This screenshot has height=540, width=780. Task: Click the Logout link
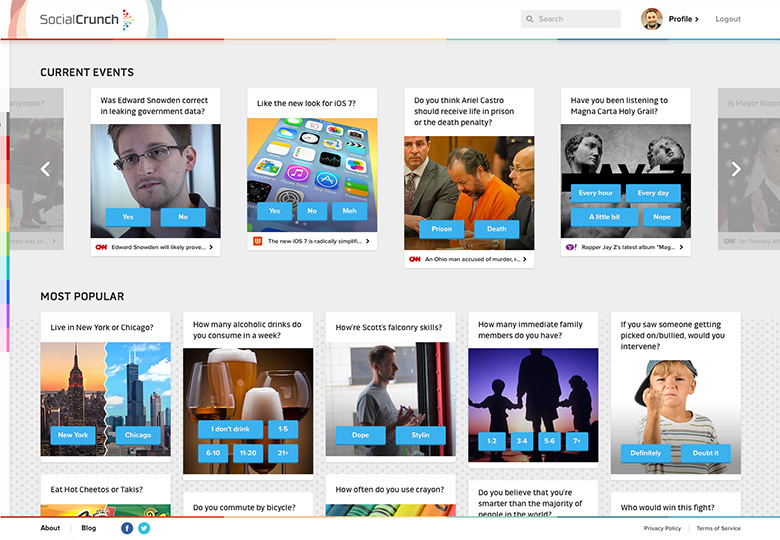click(728, 19)
